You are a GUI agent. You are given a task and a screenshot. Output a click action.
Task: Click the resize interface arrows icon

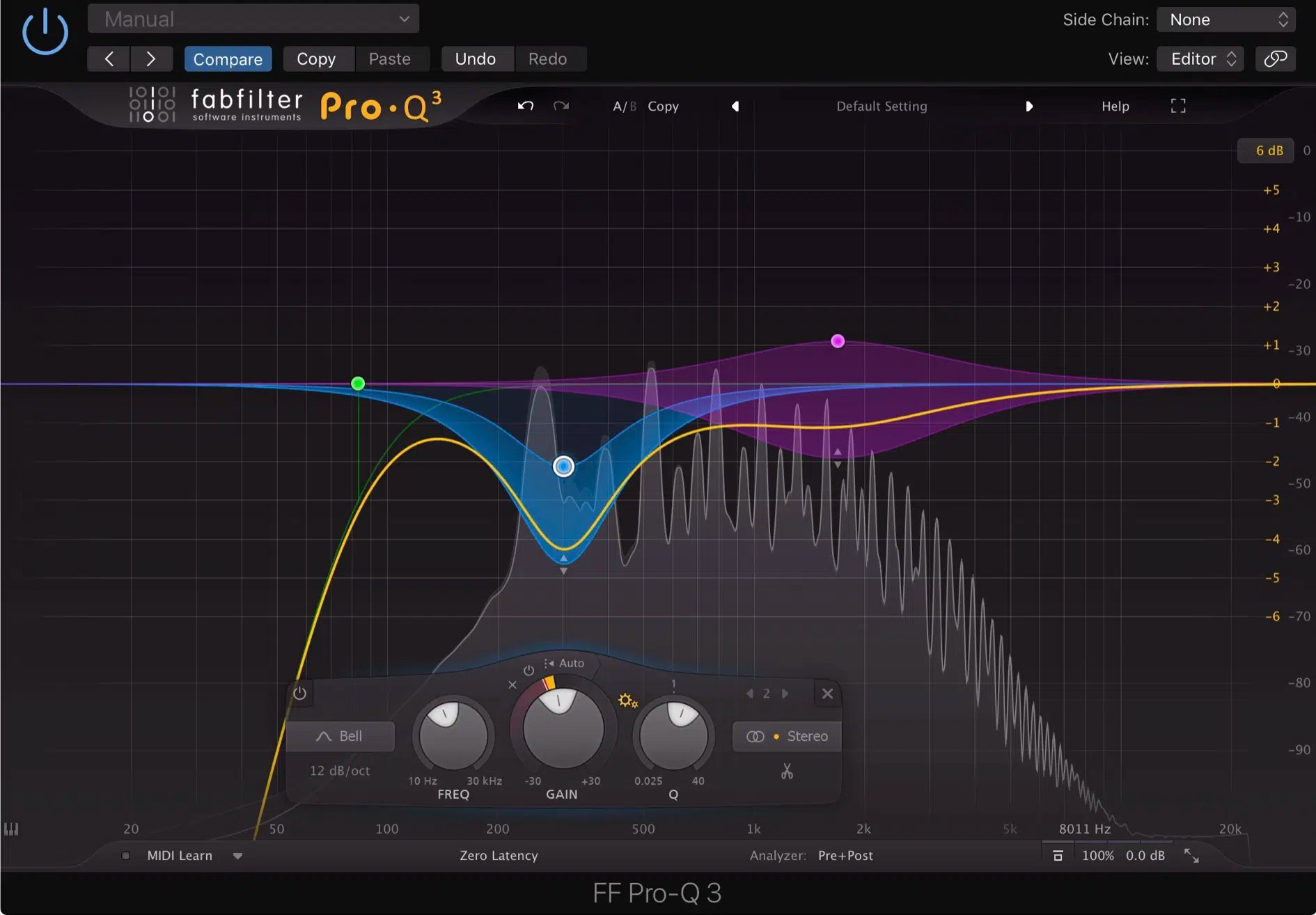pyautogui.click(x=1191, y=856)
